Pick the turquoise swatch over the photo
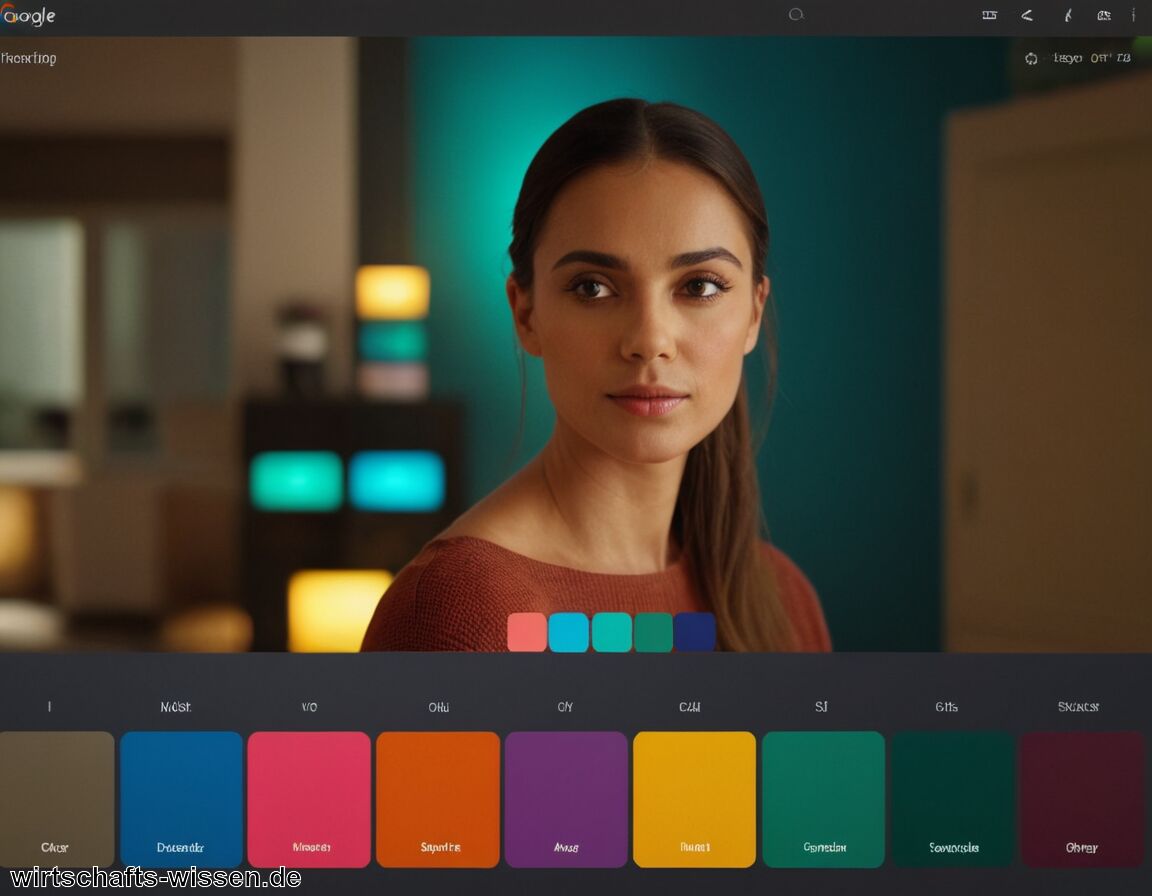This screenshot has height=896, width=1152. [x=611, y=632]
